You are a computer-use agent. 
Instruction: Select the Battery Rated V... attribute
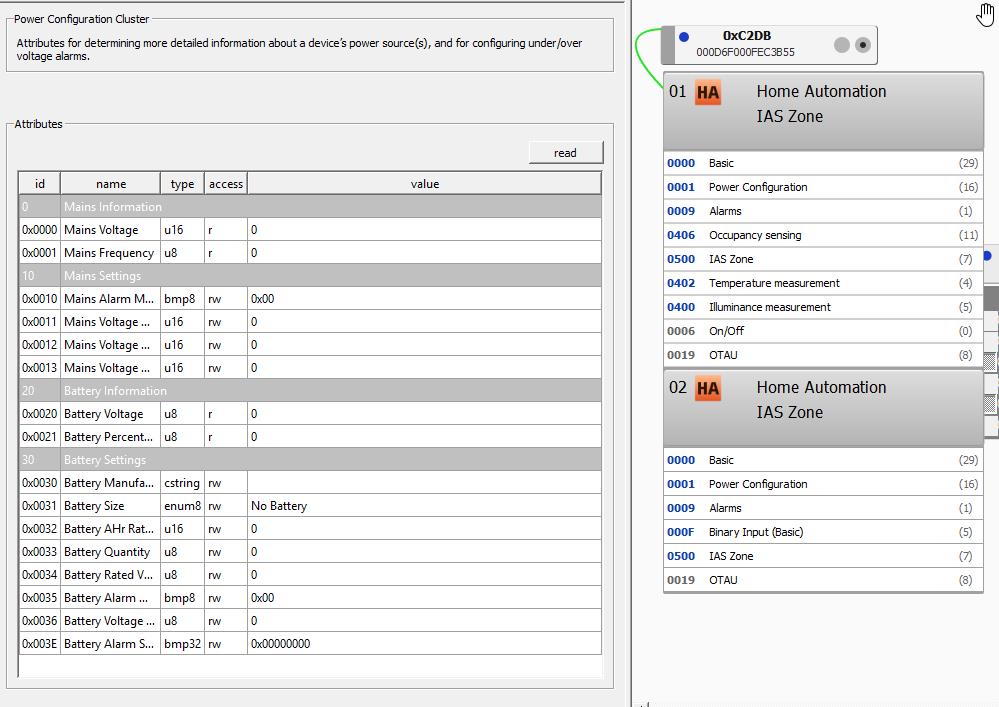310,575
